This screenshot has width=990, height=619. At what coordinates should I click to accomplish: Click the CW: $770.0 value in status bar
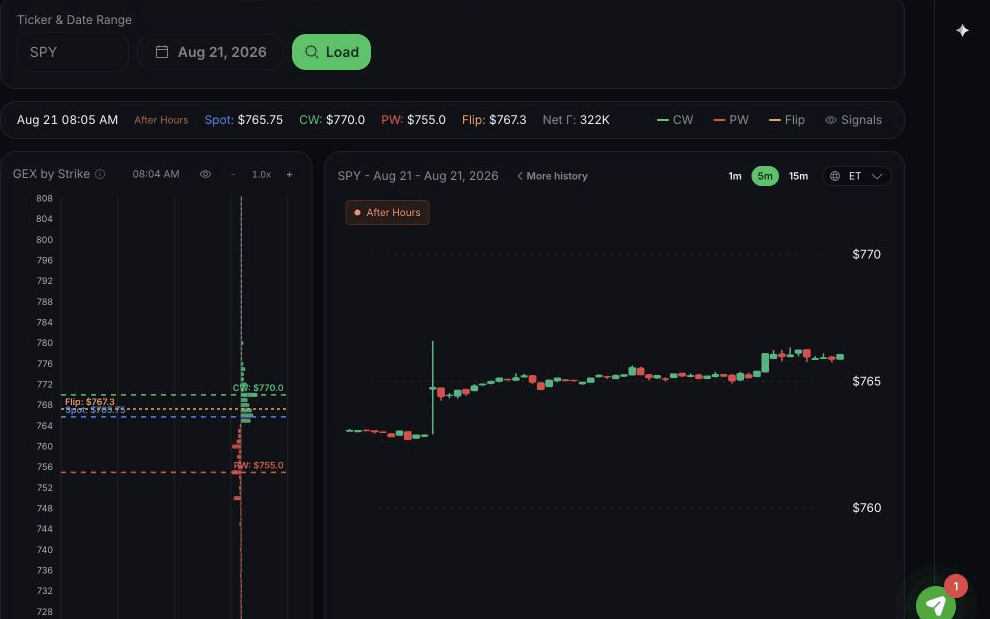tap(332, 120)
